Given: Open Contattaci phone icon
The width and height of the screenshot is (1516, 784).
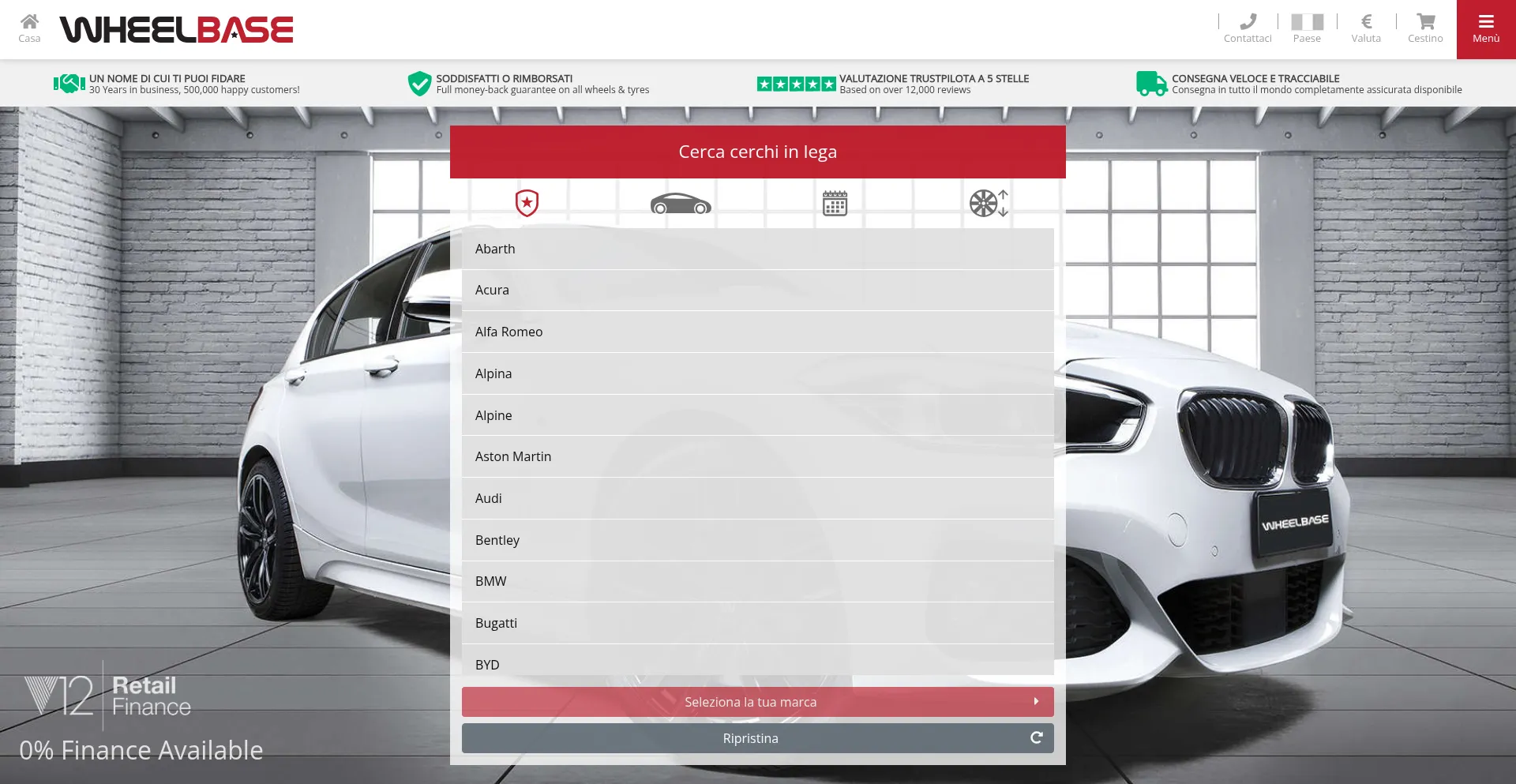Looking at the screenshot, I should tap(1248, 28).
